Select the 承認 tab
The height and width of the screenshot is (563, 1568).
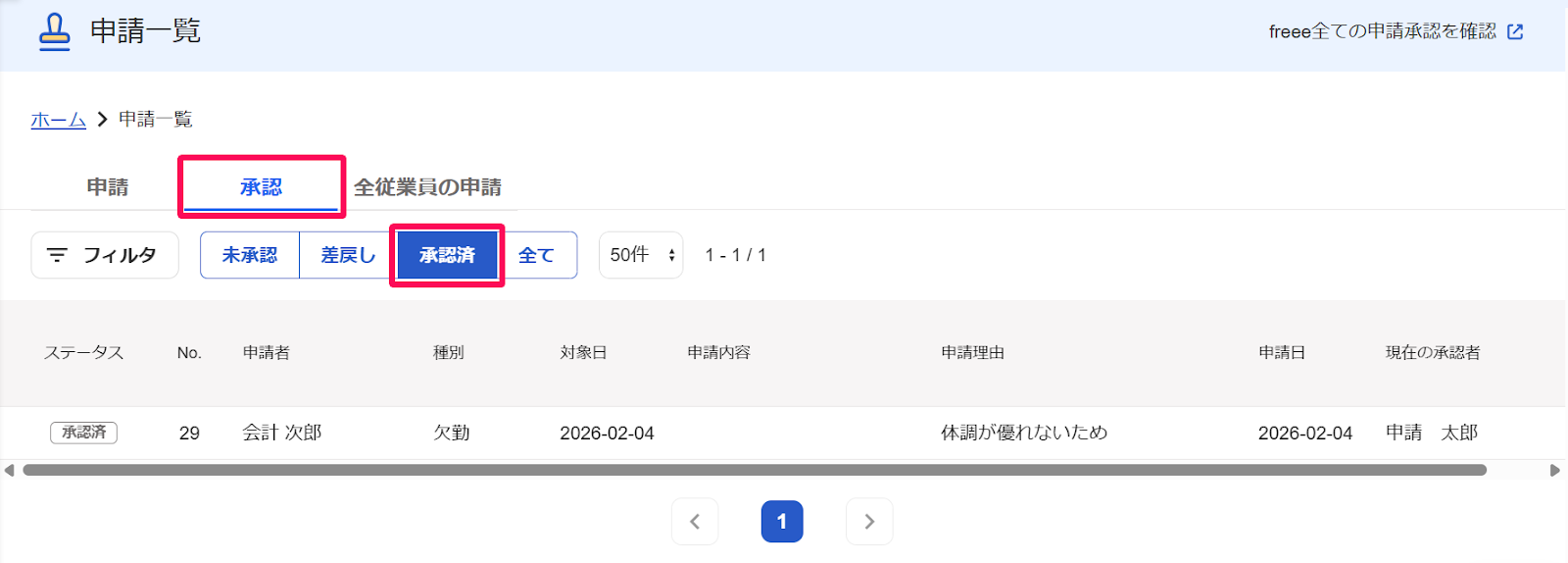coord(261,186)
